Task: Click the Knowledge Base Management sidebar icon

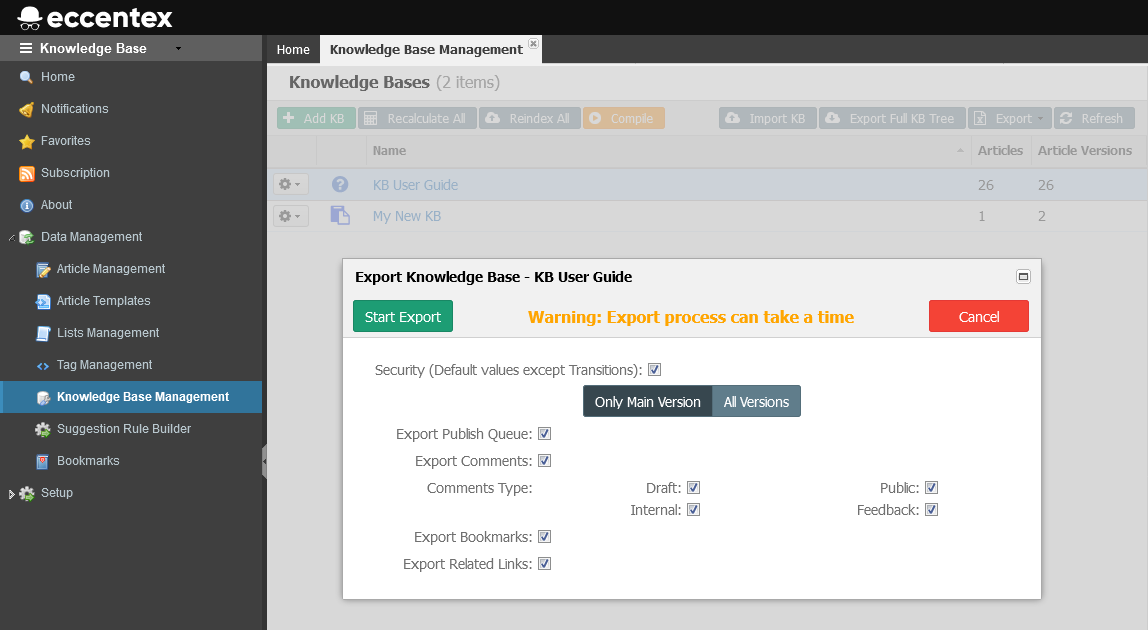Action: pos(43,397)
